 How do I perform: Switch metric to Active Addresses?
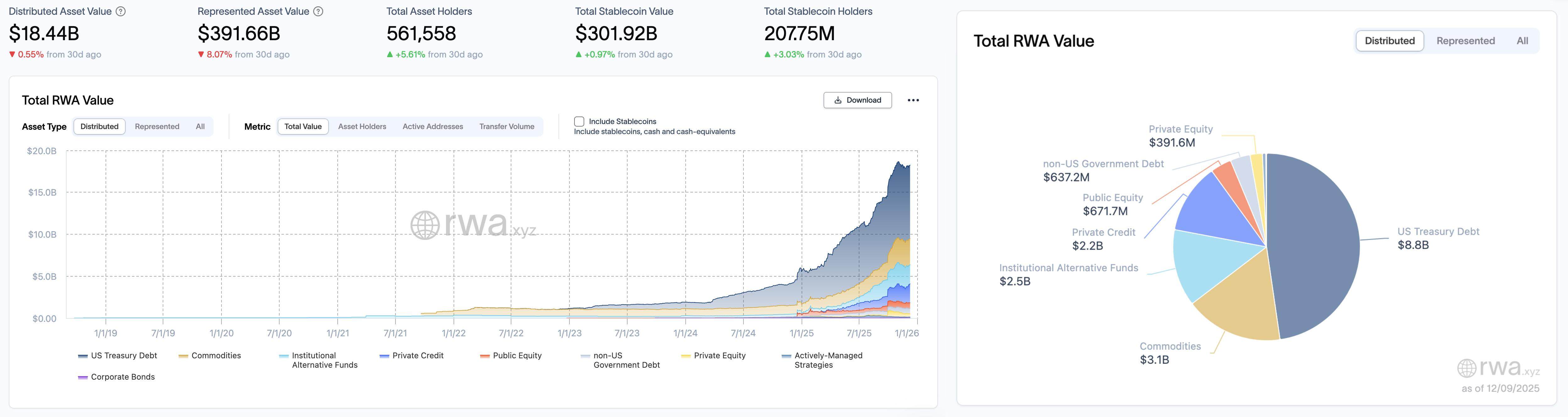(432, 127)
